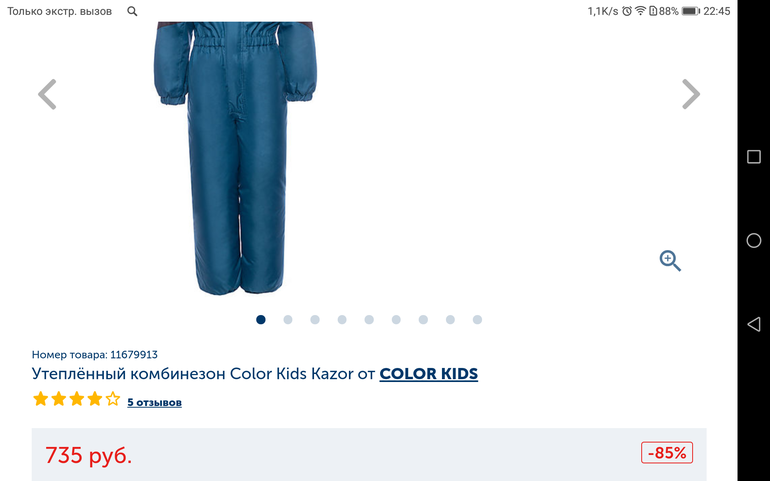Tap Android home circle button
The height and width of the screenshot is (481, 770).
[753, 240]
